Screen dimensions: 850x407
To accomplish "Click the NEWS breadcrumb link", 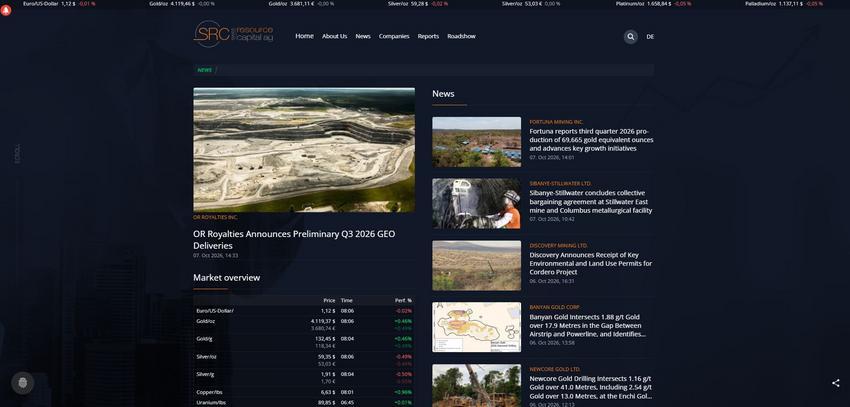I will pyautogui.click(x=204, y=70).
